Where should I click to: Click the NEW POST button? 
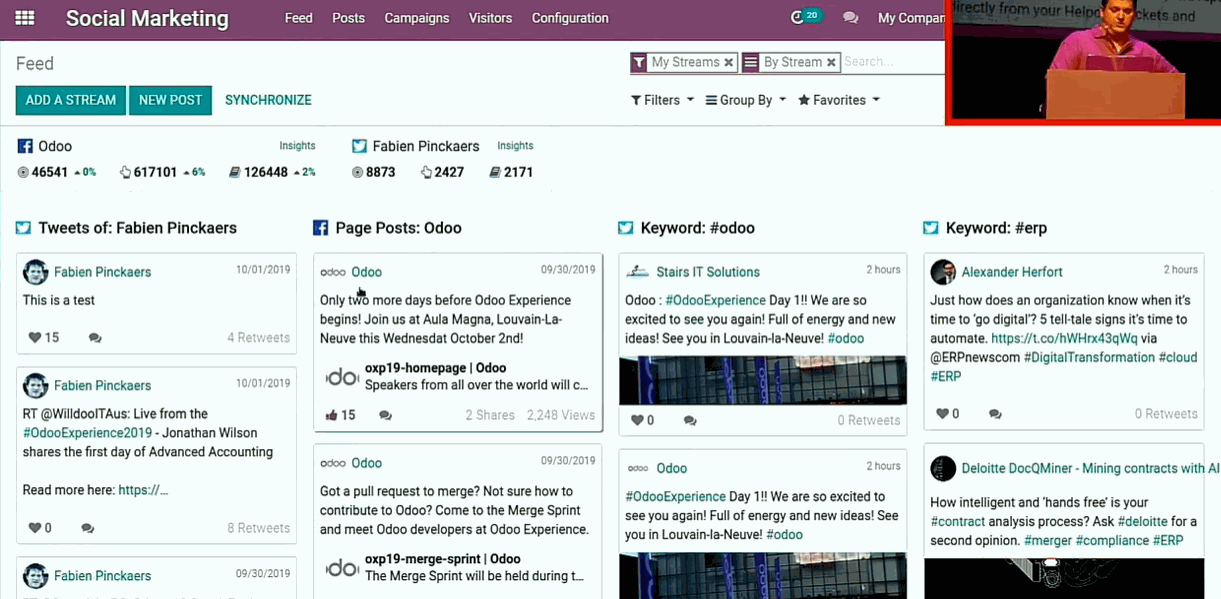[170, 100]
